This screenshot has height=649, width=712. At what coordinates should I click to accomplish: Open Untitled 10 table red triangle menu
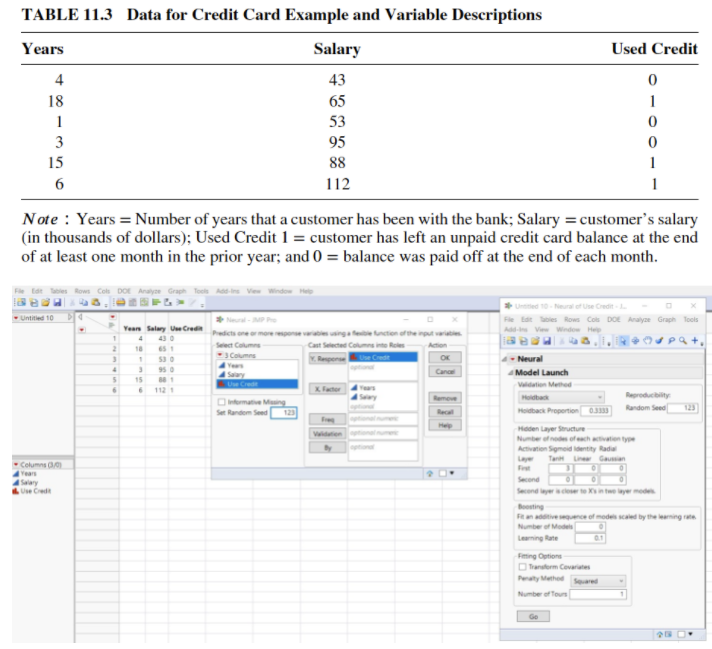click(16, 318)
